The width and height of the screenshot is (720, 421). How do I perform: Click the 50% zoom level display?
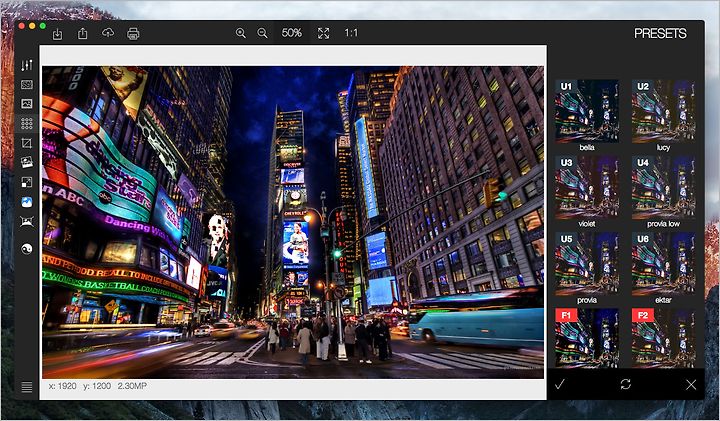[292, 33]
